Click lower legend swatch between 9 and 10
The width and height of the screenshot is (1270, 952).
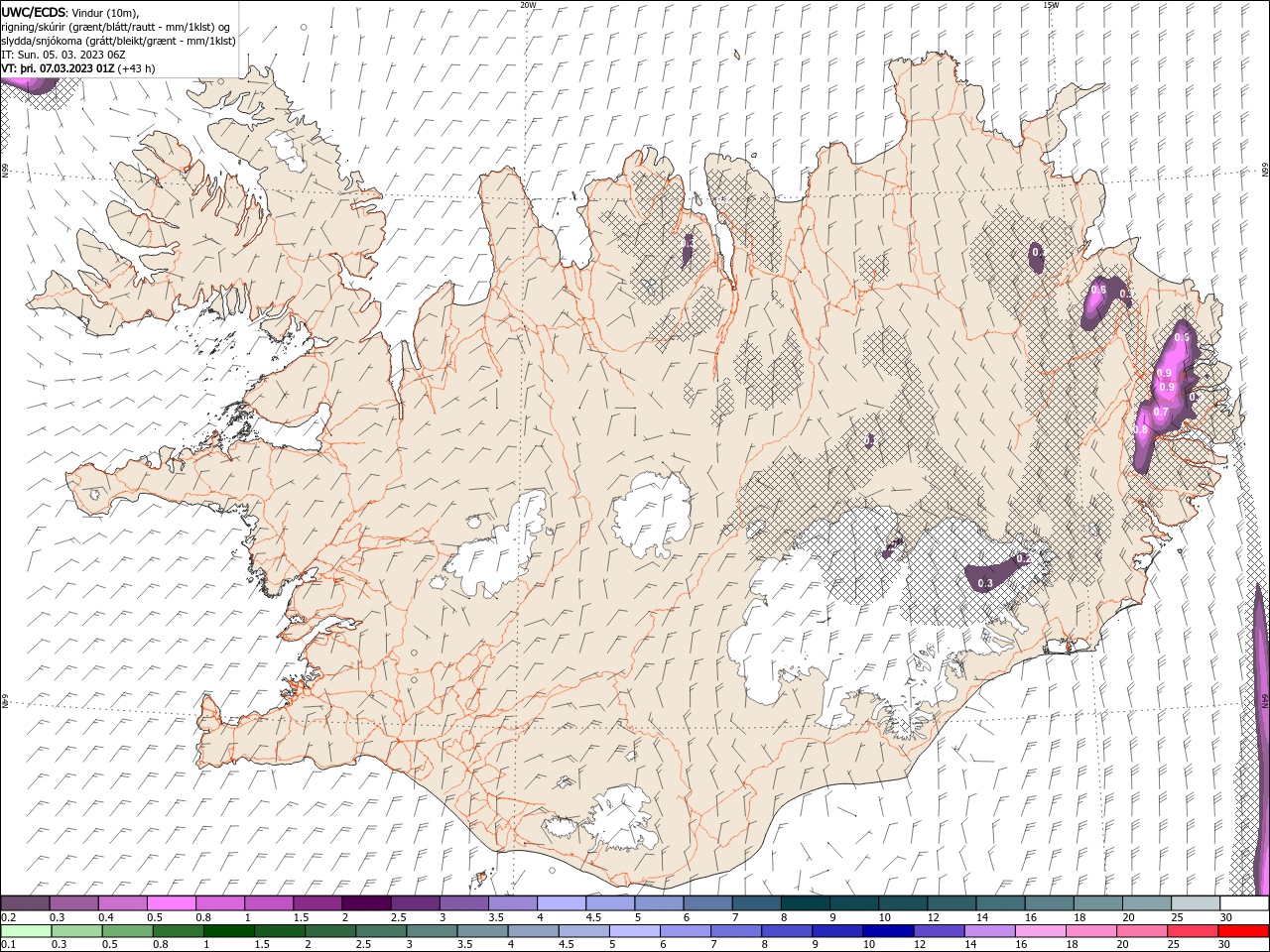(836, 931)
